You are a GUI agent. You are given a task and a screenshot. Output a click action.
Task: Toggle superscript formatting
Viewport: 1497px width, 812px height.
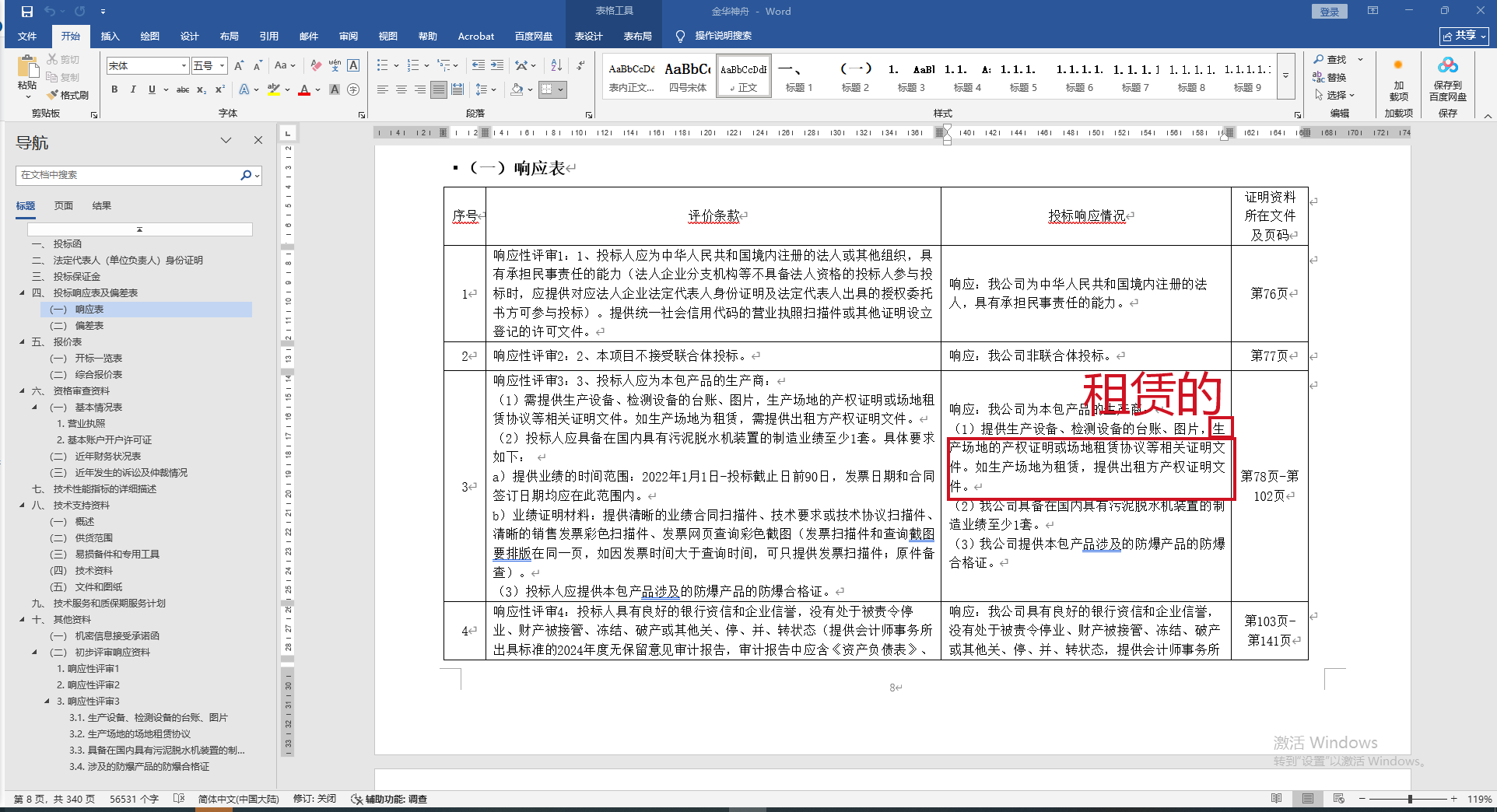coord(220,89)
